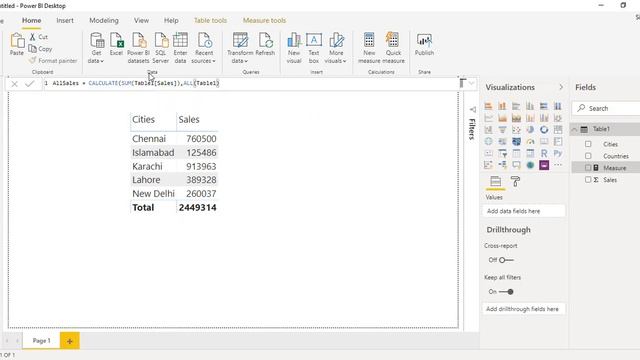Check the Measure field checkbox
The width and height of the screenshot is (640, 360).
588,168
